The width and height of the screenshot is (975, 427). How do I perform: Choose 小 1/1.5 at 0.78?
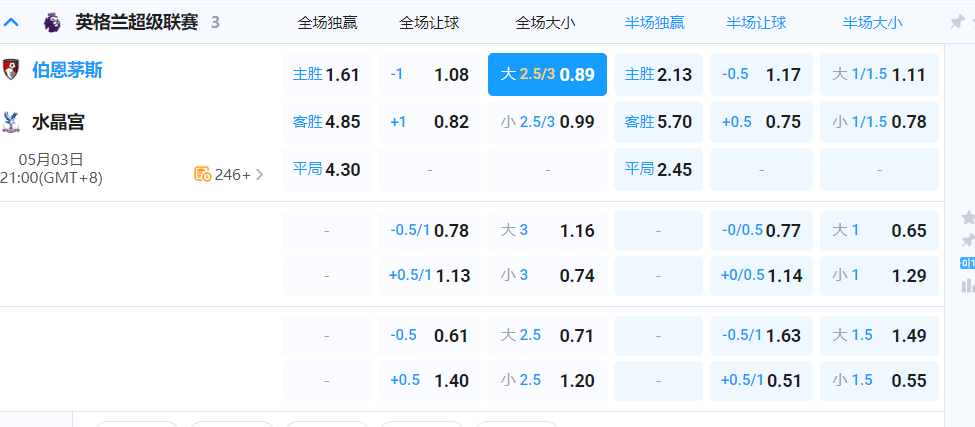coord(879,122)
